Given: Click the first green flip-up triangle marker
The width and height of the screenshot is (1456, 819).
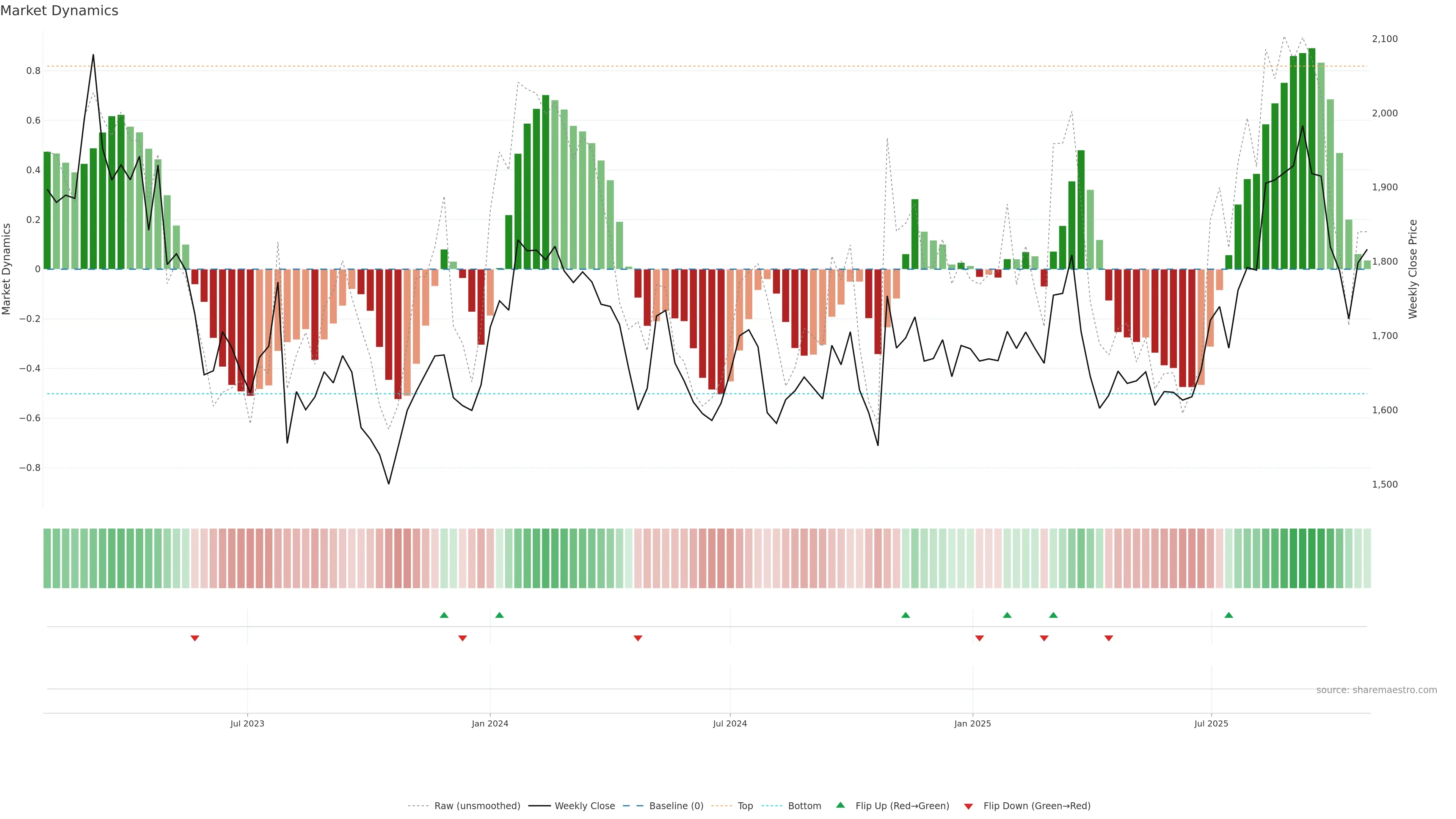Looking at the screenshot, I should tap(444, 615).
